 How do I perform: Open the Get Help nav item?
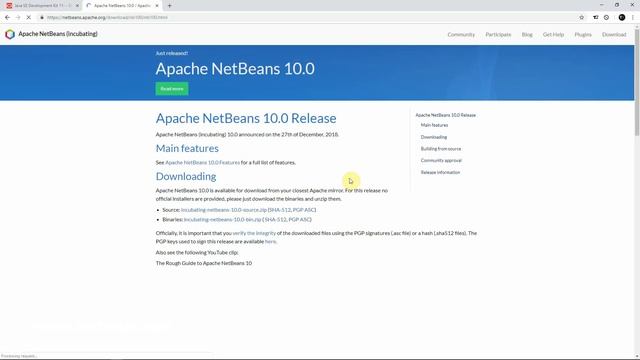click(x=553, y=35)
